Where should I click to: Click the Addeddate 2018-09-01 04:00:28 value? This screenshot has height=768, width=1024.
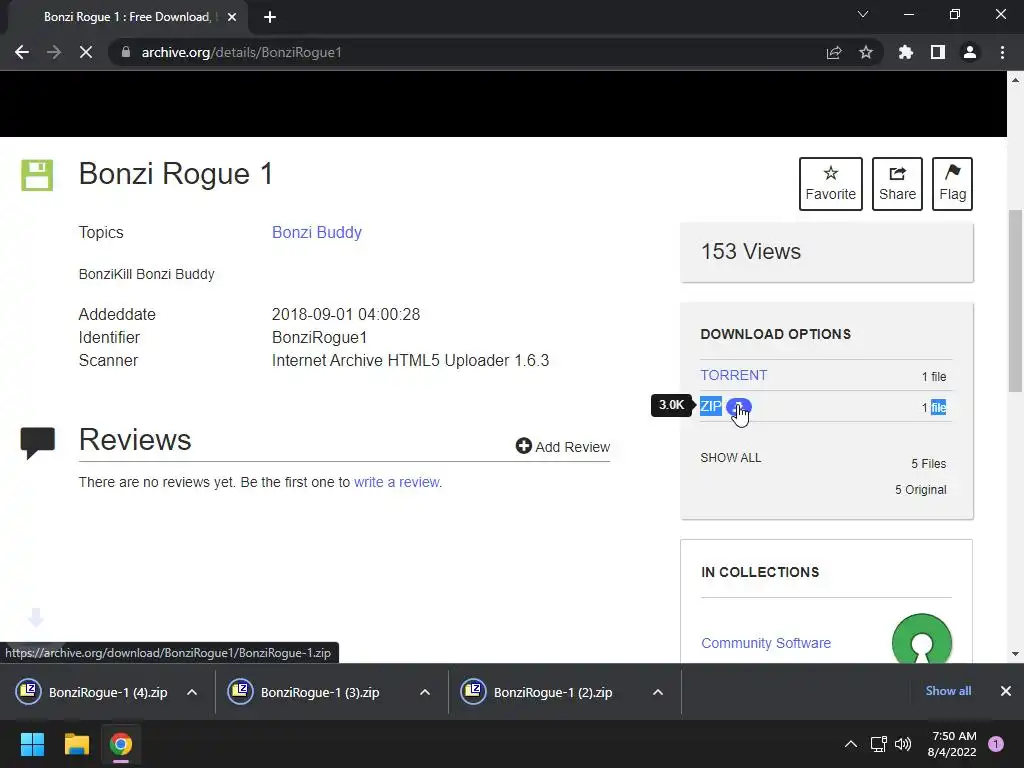[345, 314]
